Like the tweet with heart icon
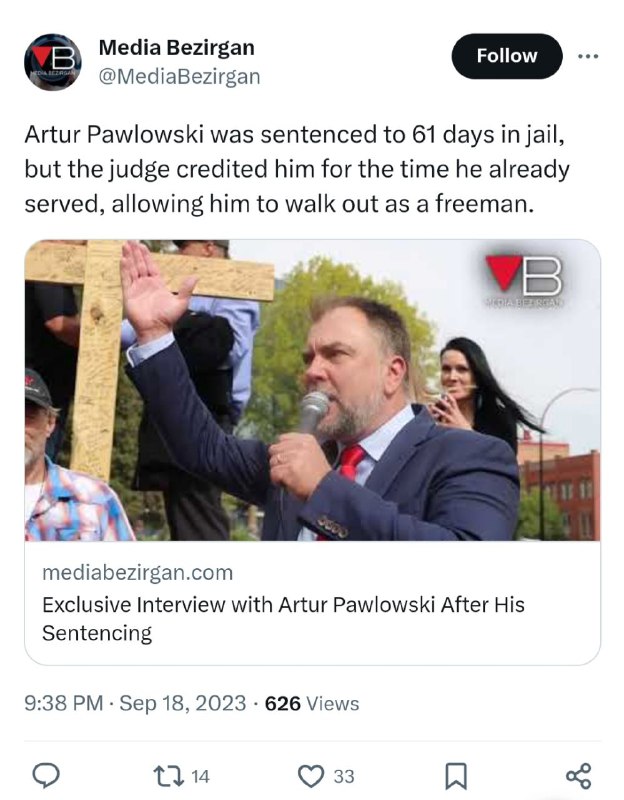 (x=311, y=776)
